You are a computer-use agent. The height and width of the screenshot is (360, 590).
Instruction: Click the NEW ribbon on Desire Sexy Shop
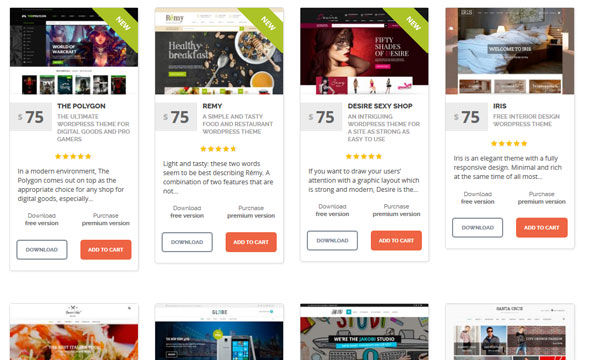(x=411, y=24)
